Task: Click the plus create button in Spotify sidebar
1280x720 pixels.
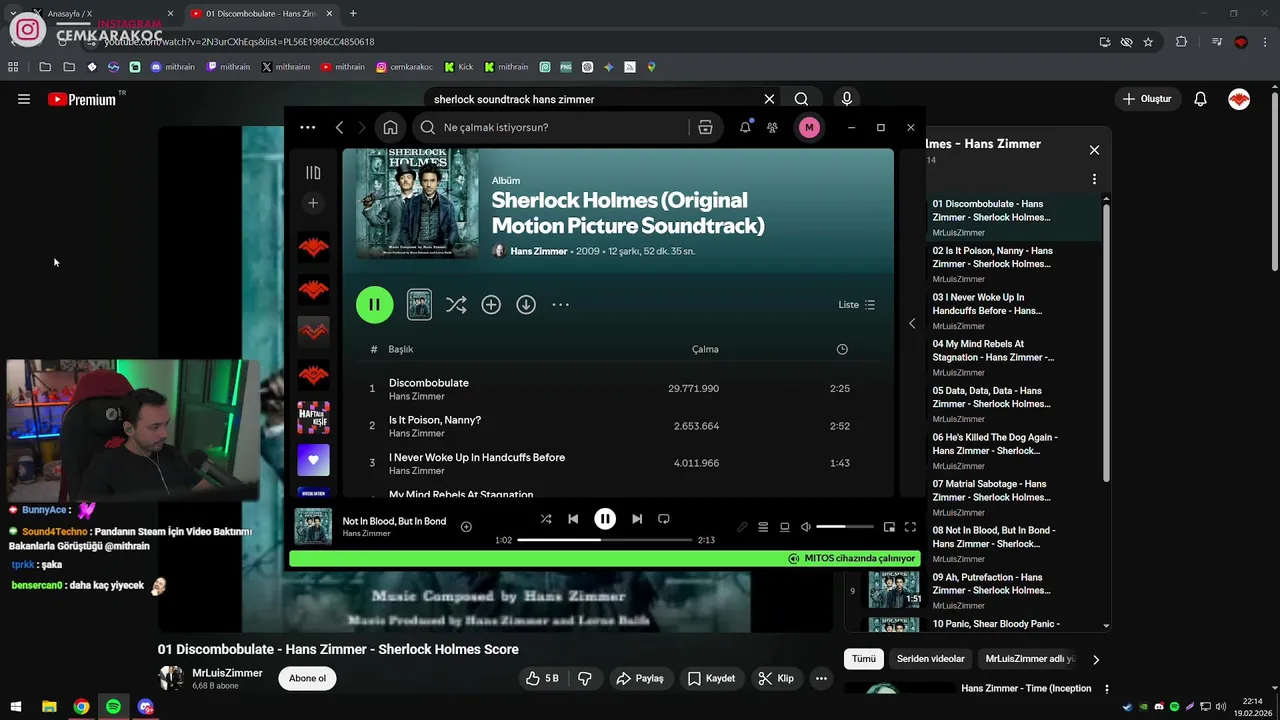Action: [313, 203]
